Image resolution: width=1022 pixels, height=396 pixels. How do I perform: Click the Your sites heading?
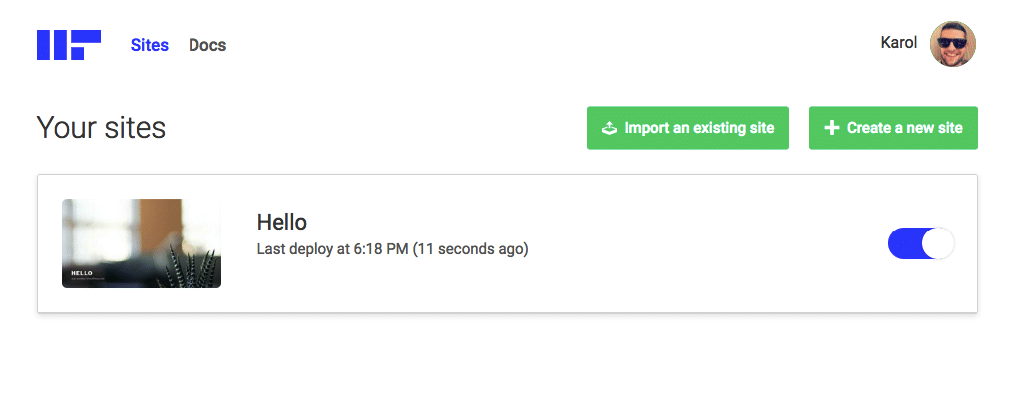click(x=101, y=128)
